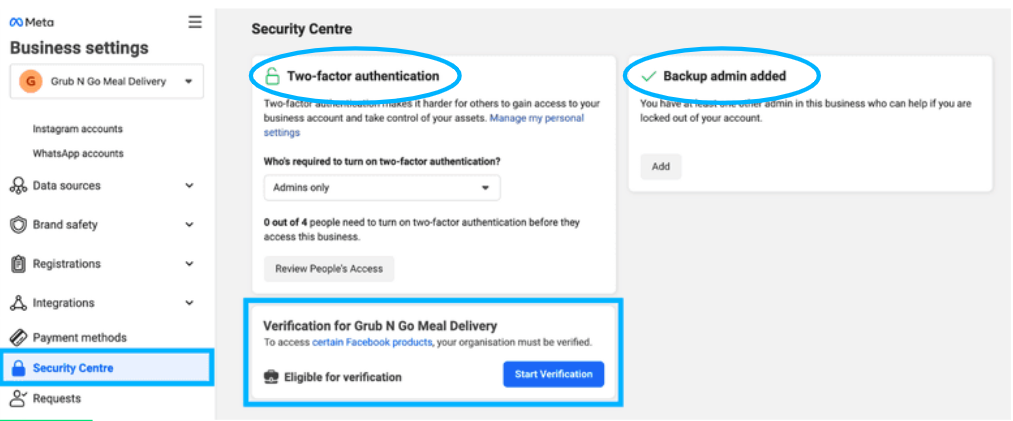Click the Meta logo
The image size is (1013, 421).
[x=32, y=22]
